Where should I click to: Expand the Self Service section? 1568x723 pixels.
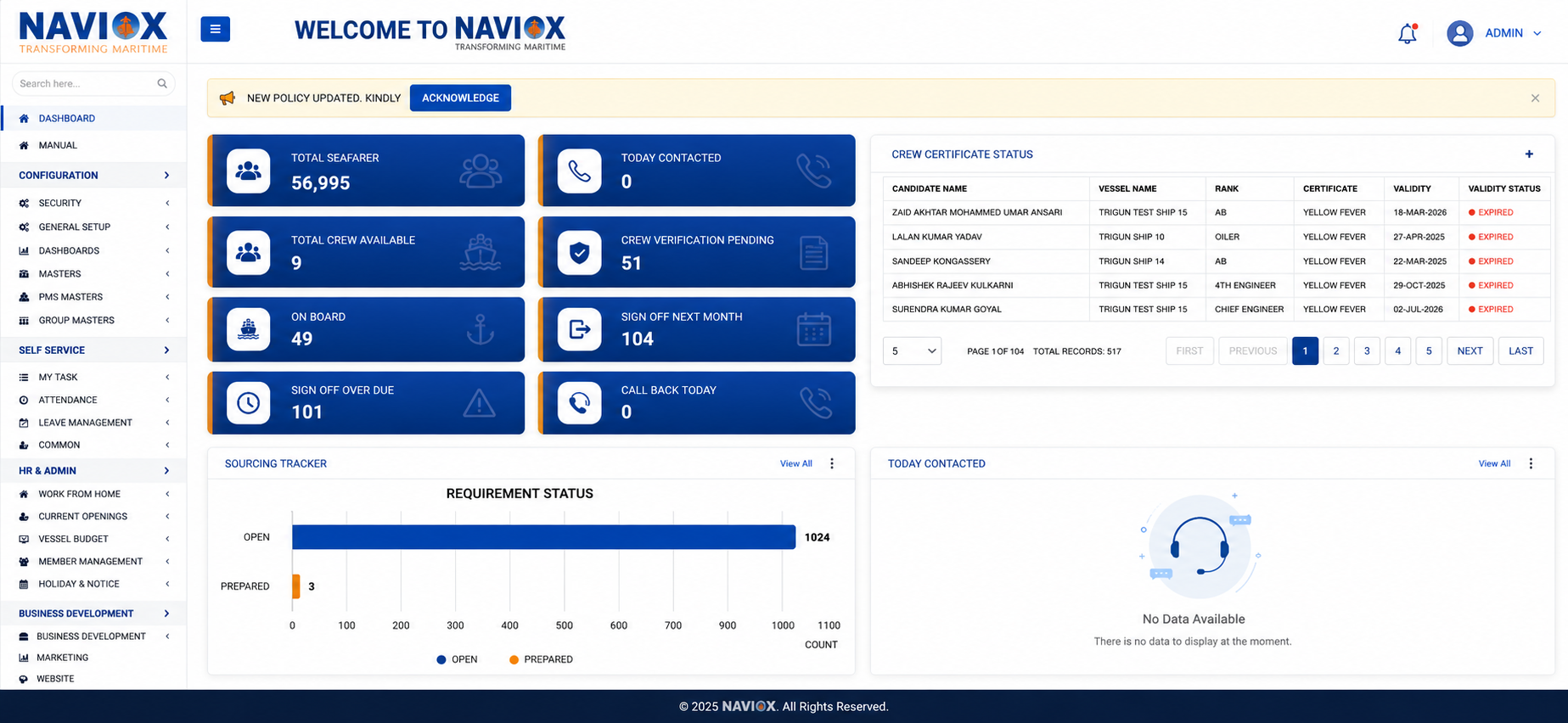pyautogui.click(x=93, y=350)
